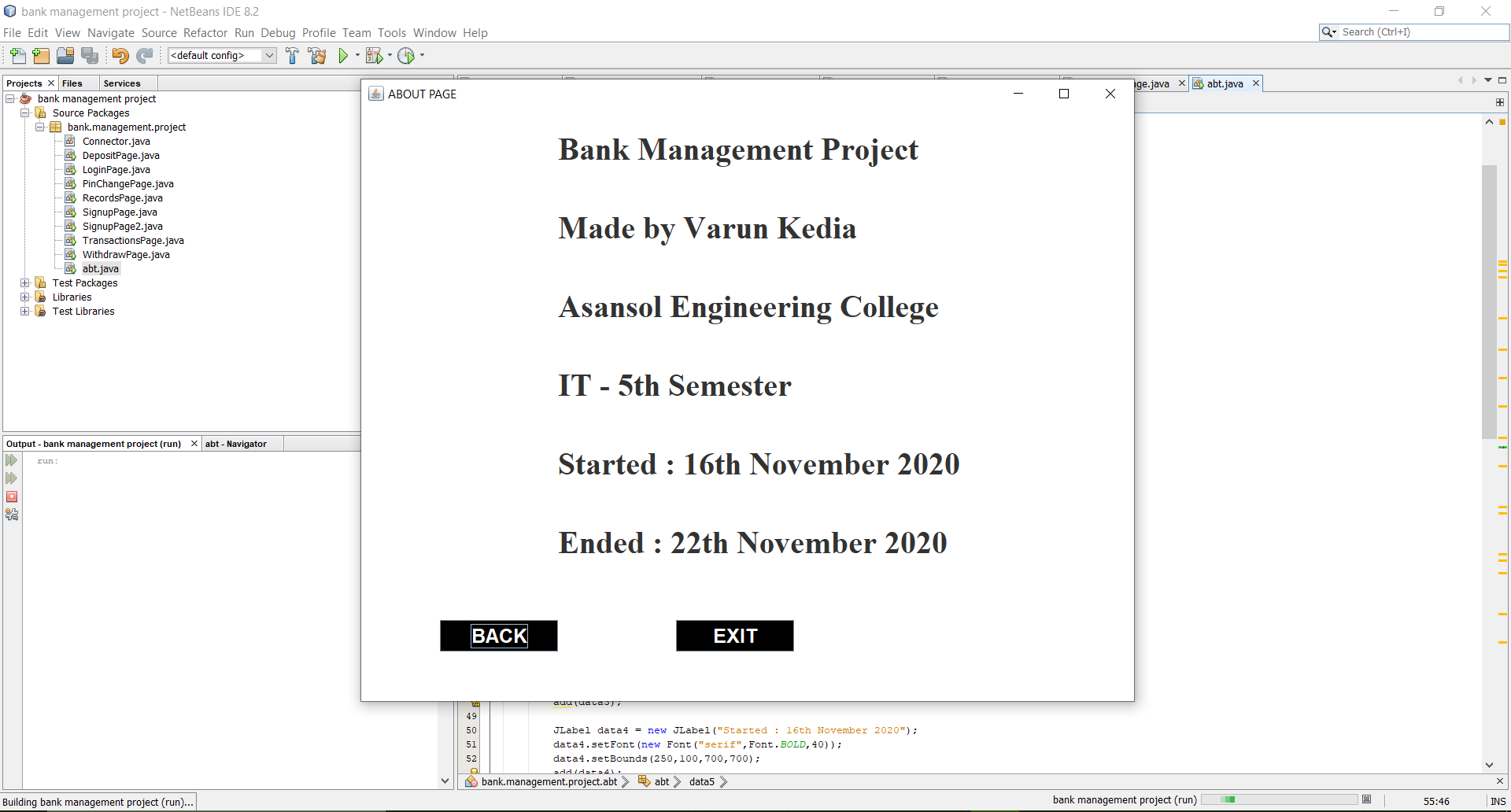
Task: Open a project via the Open Project icon
Action: point(65,55)
